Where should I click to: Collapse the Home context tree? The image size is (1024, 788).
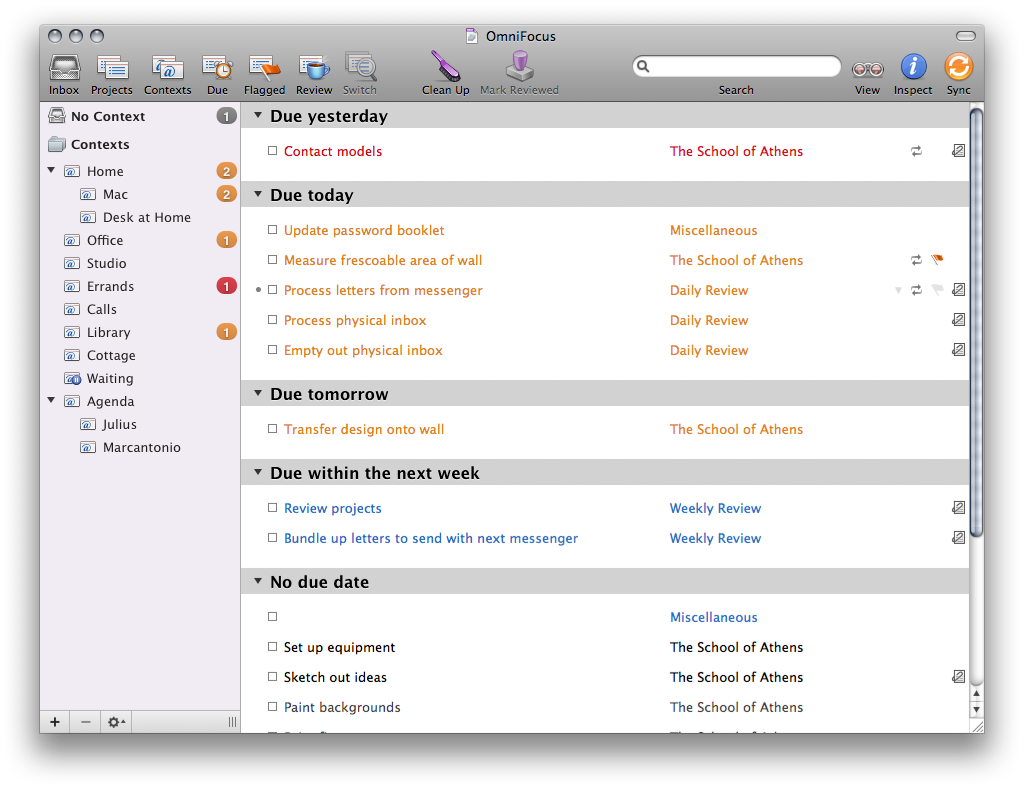pos(51,171)
